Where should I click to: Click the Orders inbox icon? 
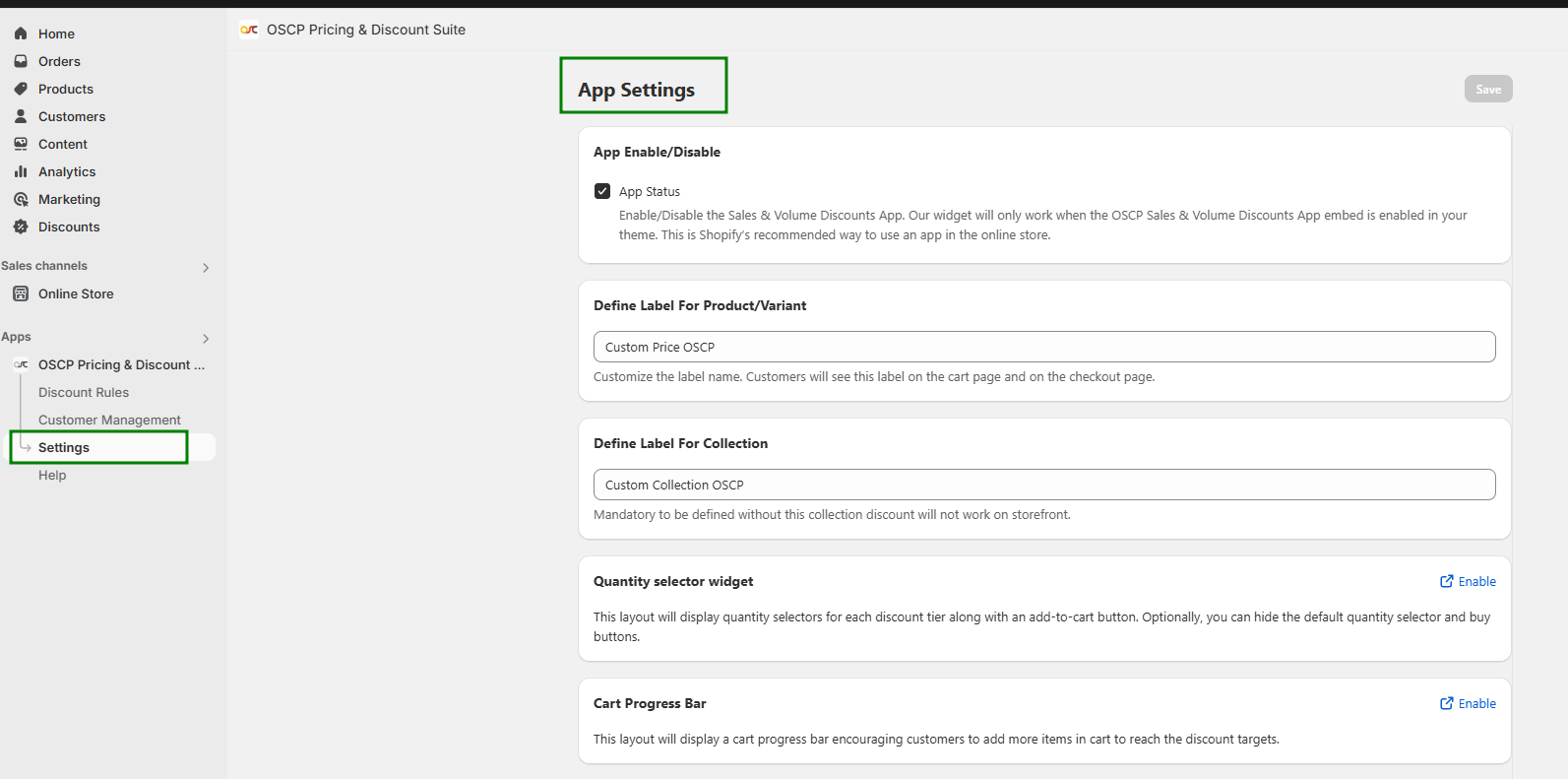pos(21,61)
